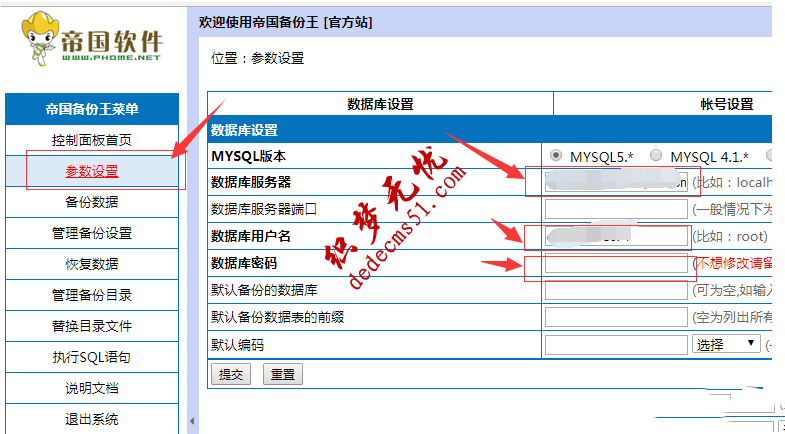785x434 pixels.
Task: Select 恢复数据 menu item
Action: [x=92, y=264]
